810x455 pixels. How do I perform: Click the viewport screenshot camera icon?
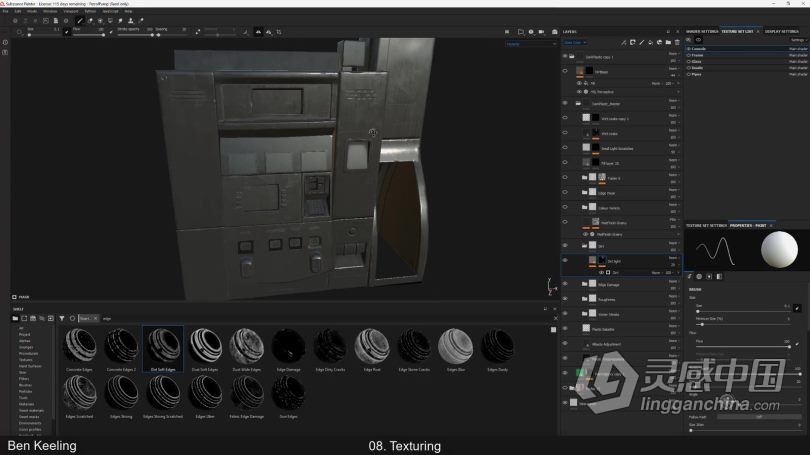(x=554, y=32)
